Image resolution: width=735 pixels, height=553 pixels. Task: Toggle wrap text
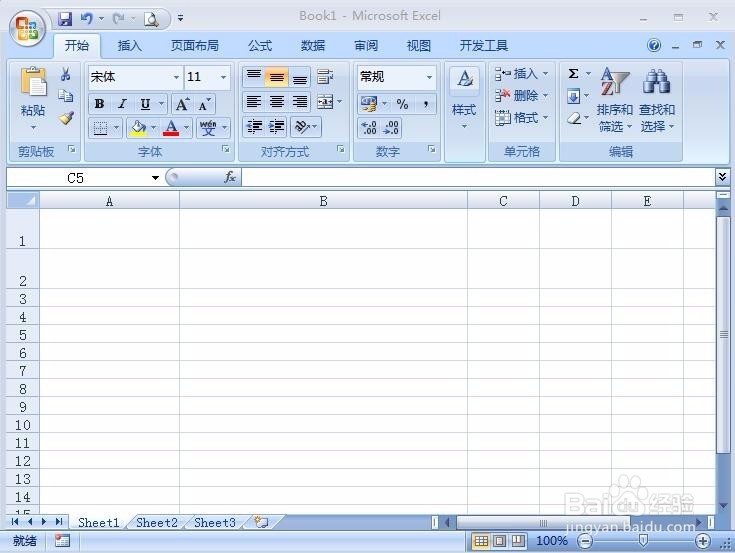(325, 77)
